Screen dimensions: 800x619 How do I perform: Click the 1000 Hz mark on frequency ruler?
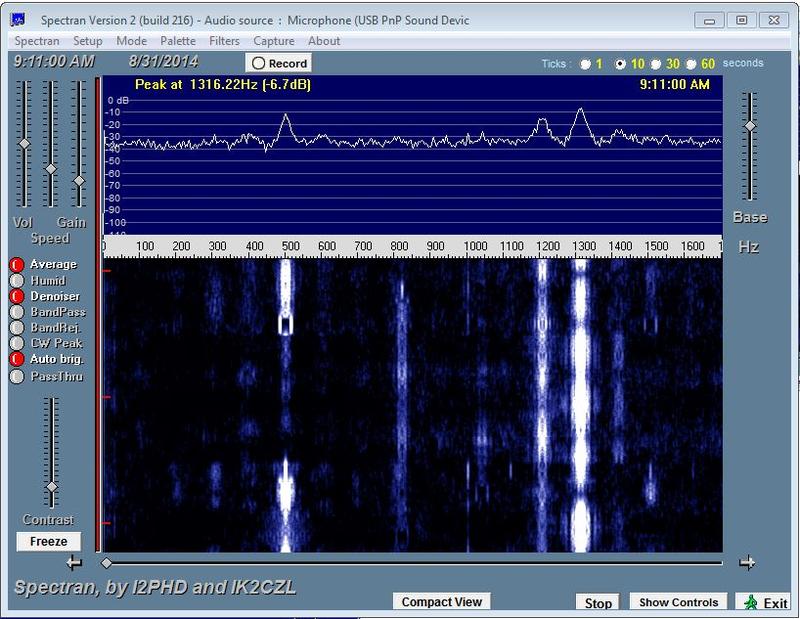(x=476, y=246)
